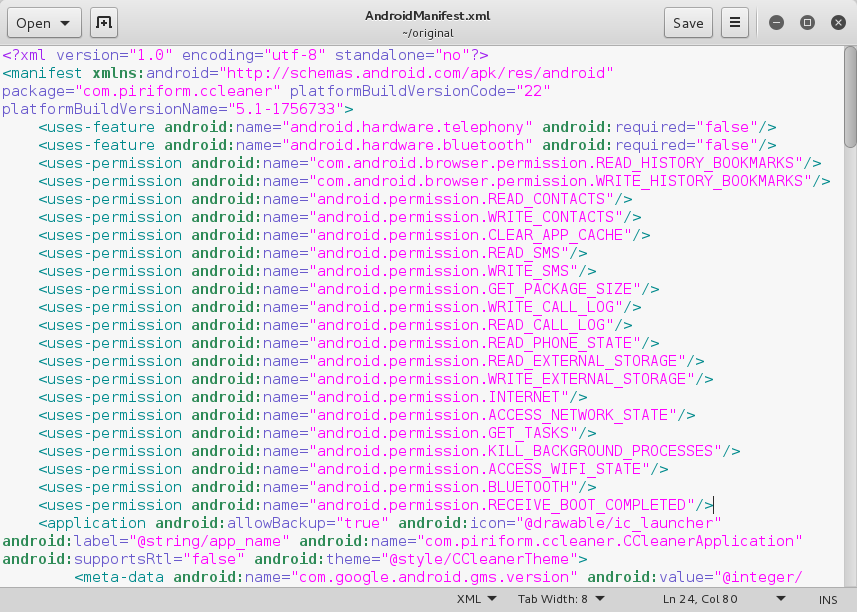Click the android.permission.BLUETOOTH text
The height and width of the screenshot is (612, 857).
[443, 488]
